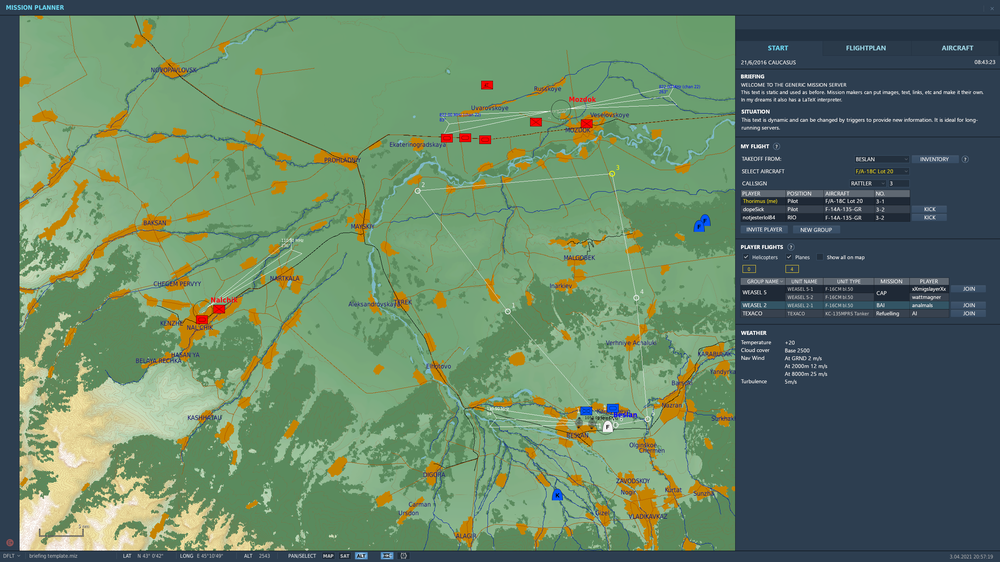Click the white F flight marker near Beslan
The width and height of the screenshot is (1000, 562).
607,426
